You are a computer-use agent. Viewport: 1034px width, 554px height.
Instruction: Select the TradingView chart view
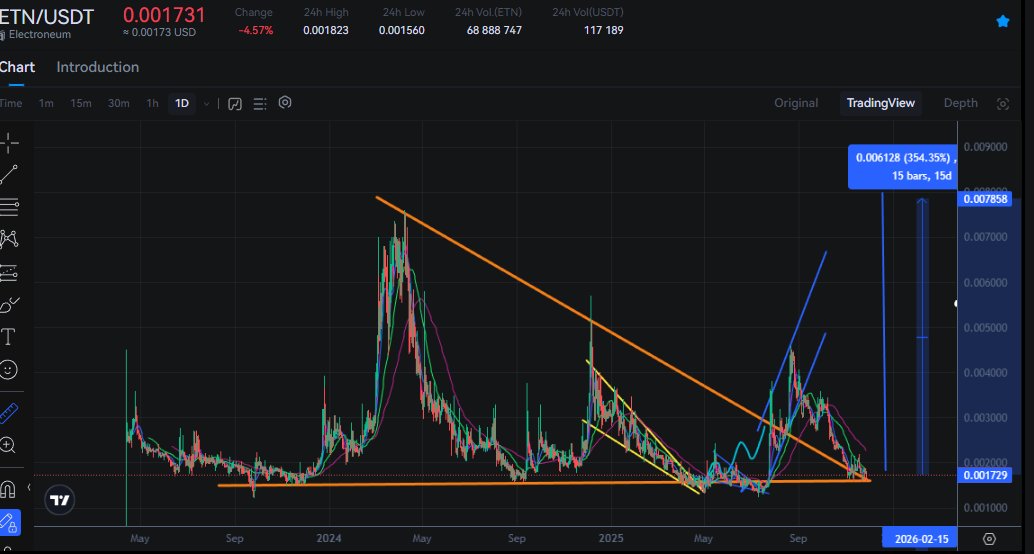click(880, 103)
